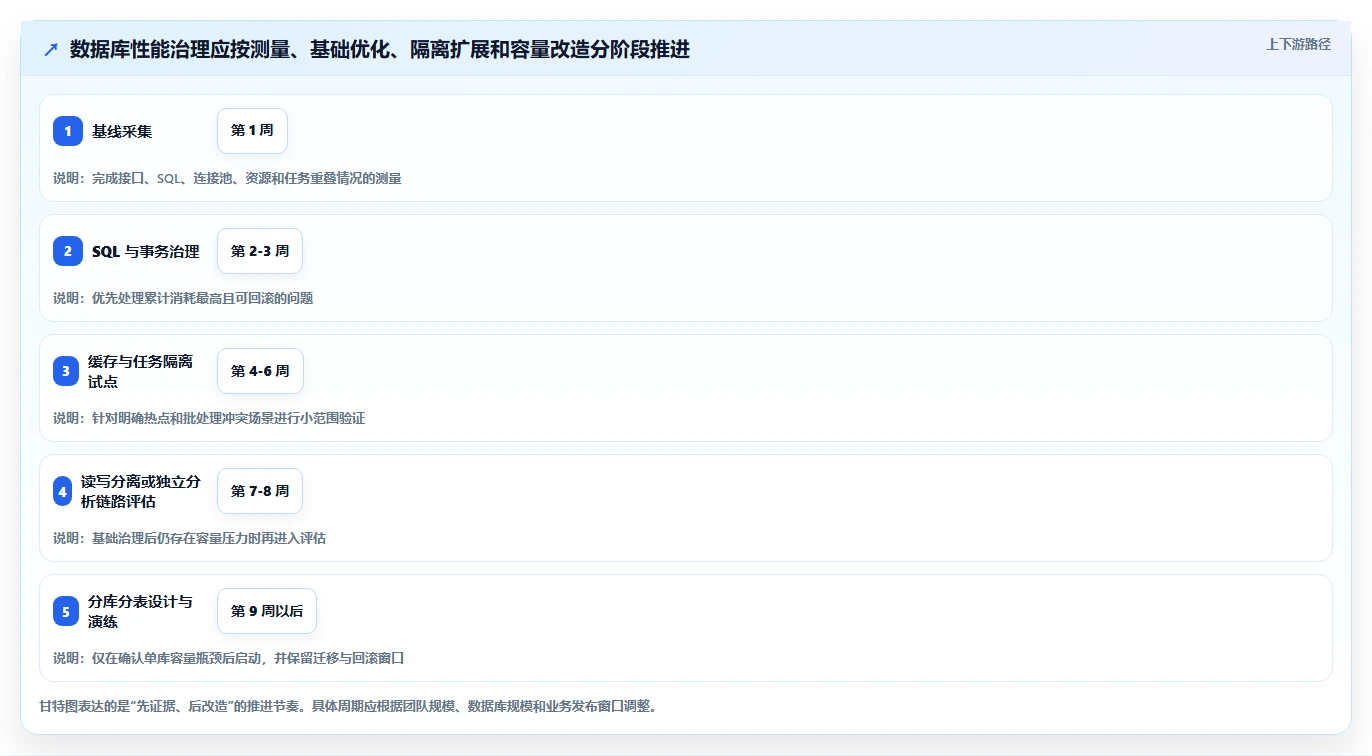1372x756 pixels.
Task: Click the 分库分表设计与演练 stage title
Action: click(x=141, y=611)
